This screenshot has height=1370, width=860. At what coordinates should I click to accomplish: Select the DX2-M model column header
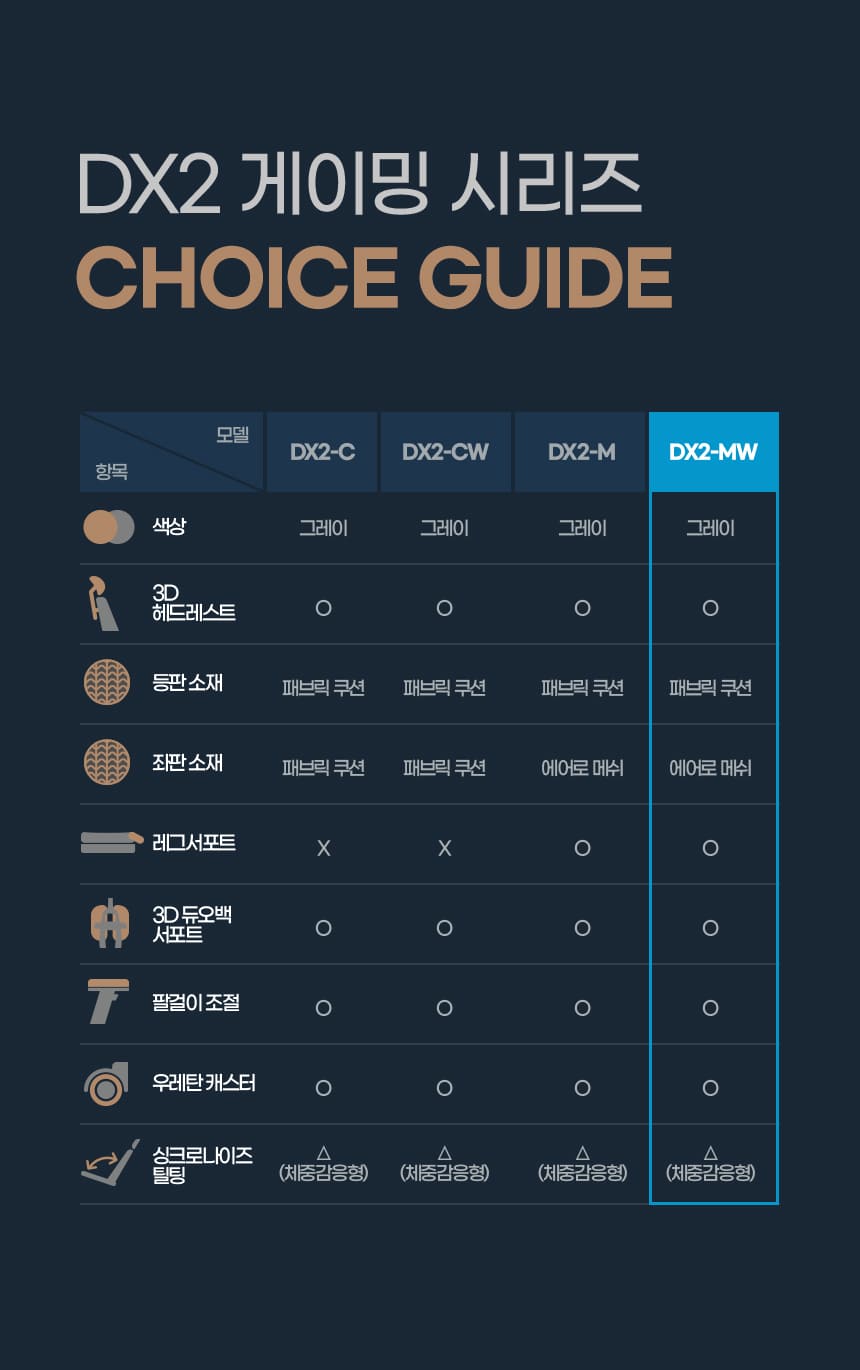581,452
